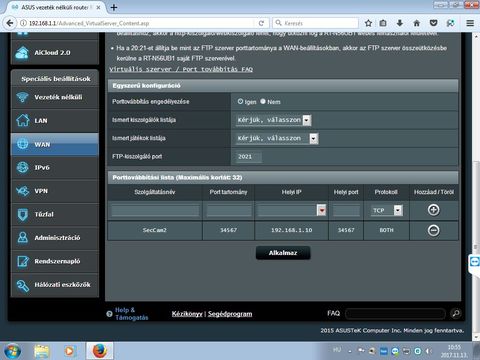This screenshot has width=480, height=360.
Task: Open Ismert játékok listája dropdown
Action: coord(277,138)
